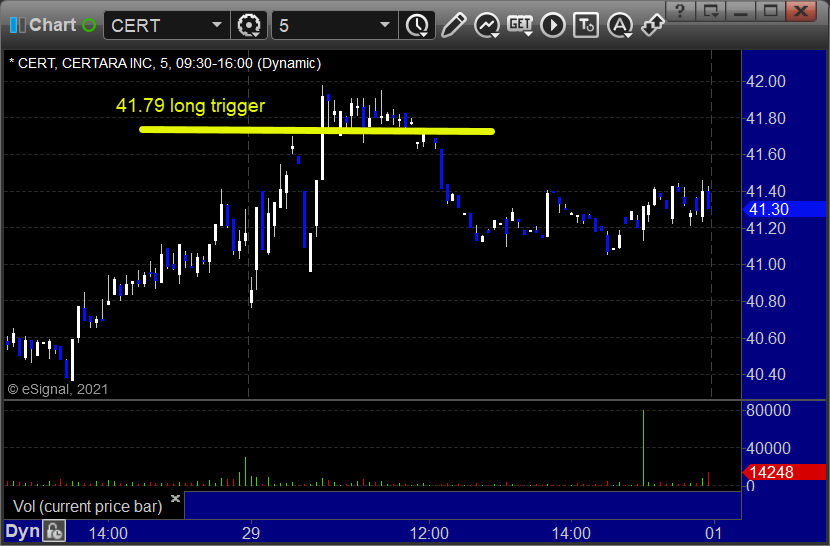Open the CERT symbol dropdown arrow
This screenshot has height=546, width=830.
[216, 25]
